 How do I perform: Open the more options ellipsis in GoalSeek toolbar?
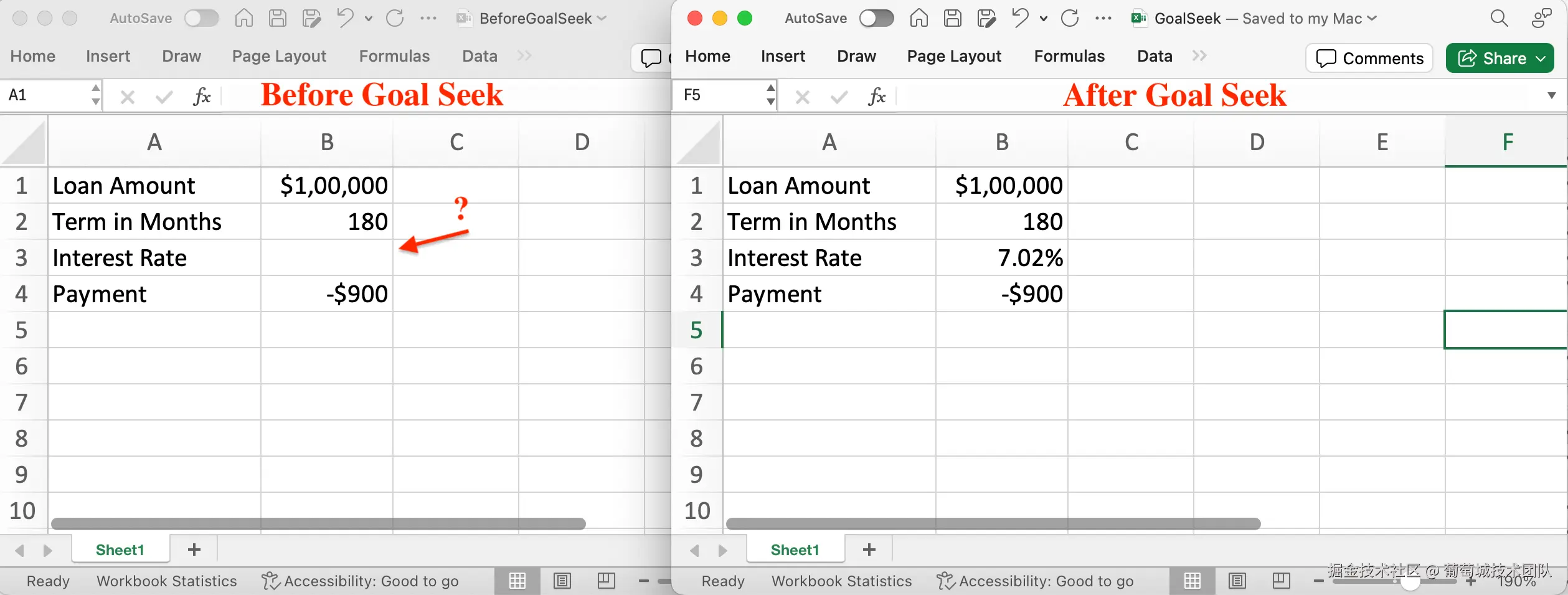(1103, 18)
